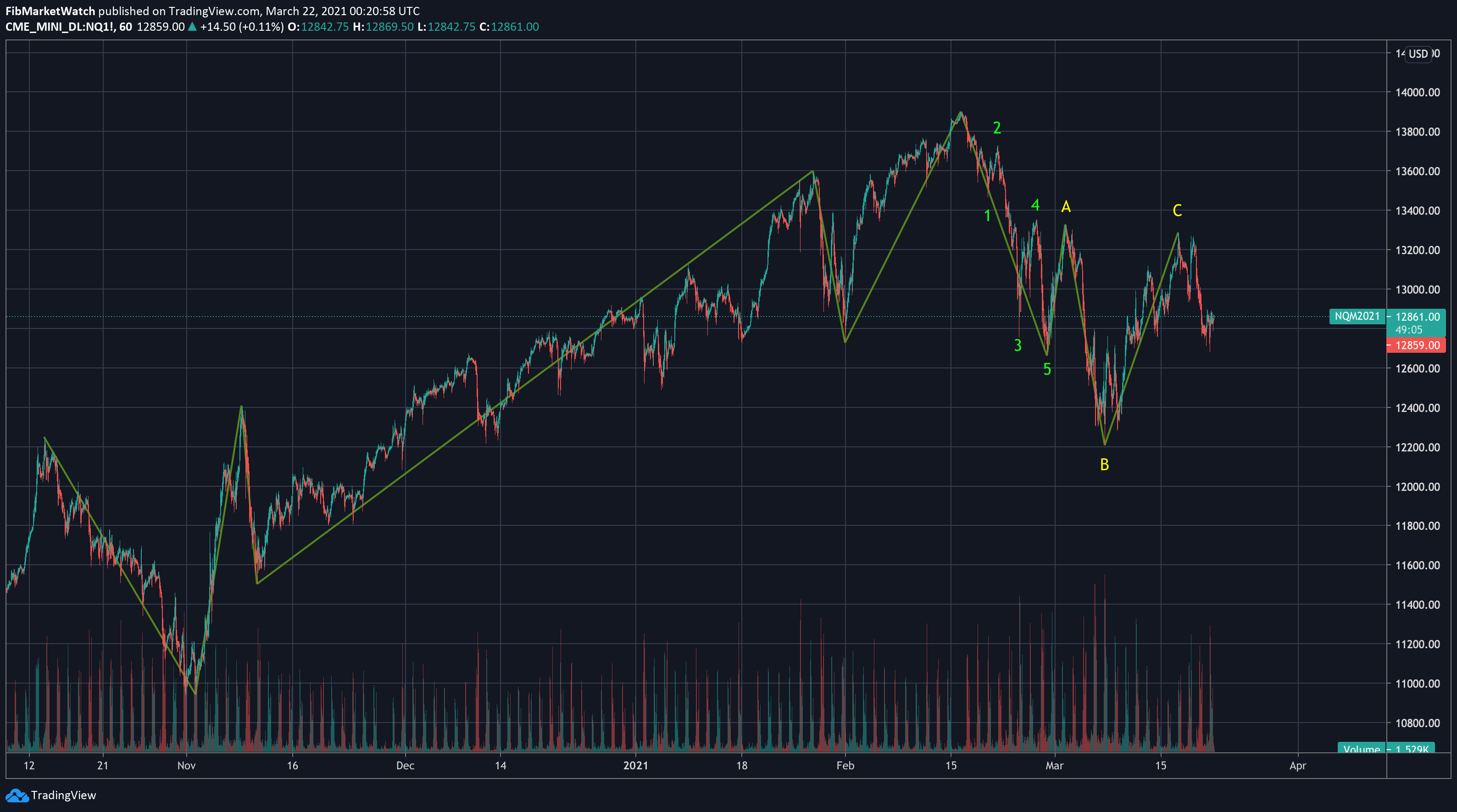Select the green wave label 3

tap(1018, 345)
